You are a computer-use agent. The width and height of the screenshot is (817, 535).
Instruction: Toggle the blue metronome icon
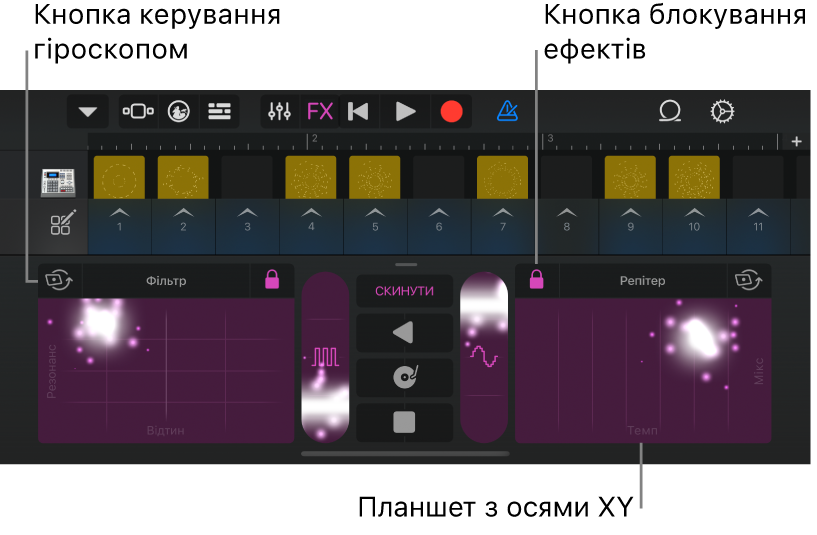pos(507,111)
